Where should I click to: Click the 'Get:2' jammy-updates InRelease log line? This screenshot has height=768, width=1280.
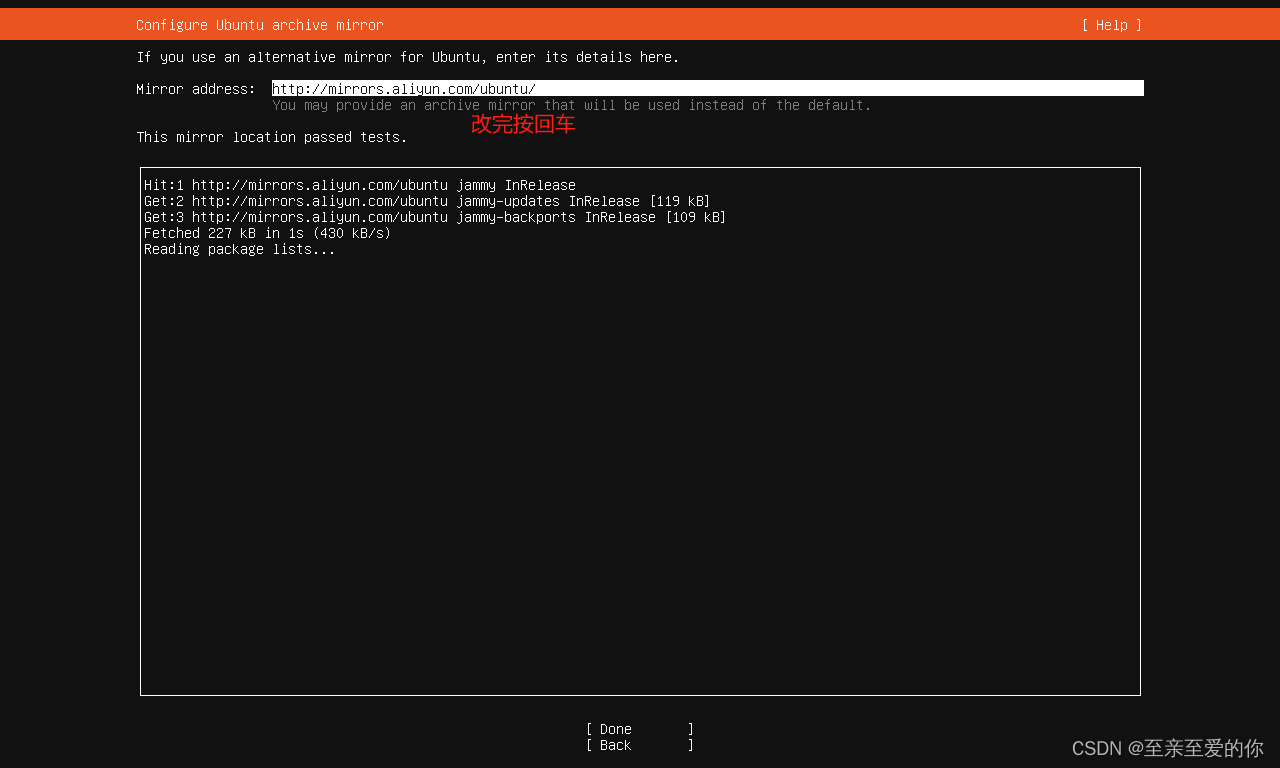[427, 201]
